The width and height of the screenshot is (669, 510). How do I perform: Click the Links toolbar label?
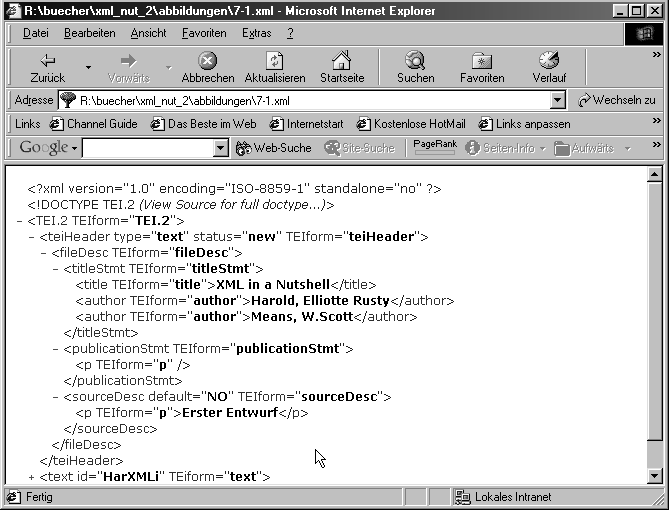27,124
